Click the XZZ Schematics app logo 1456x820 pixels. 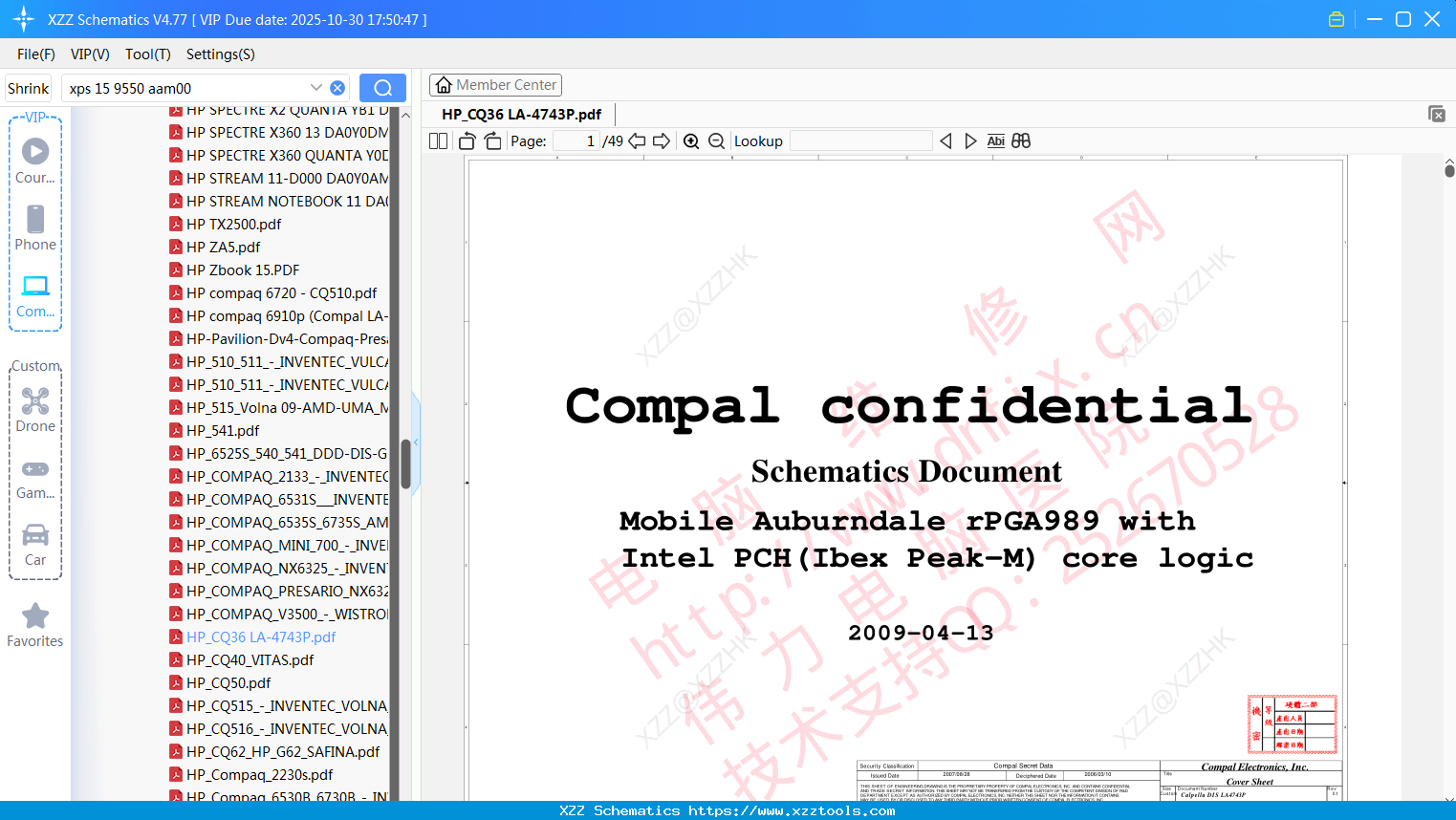pos(24,19)
